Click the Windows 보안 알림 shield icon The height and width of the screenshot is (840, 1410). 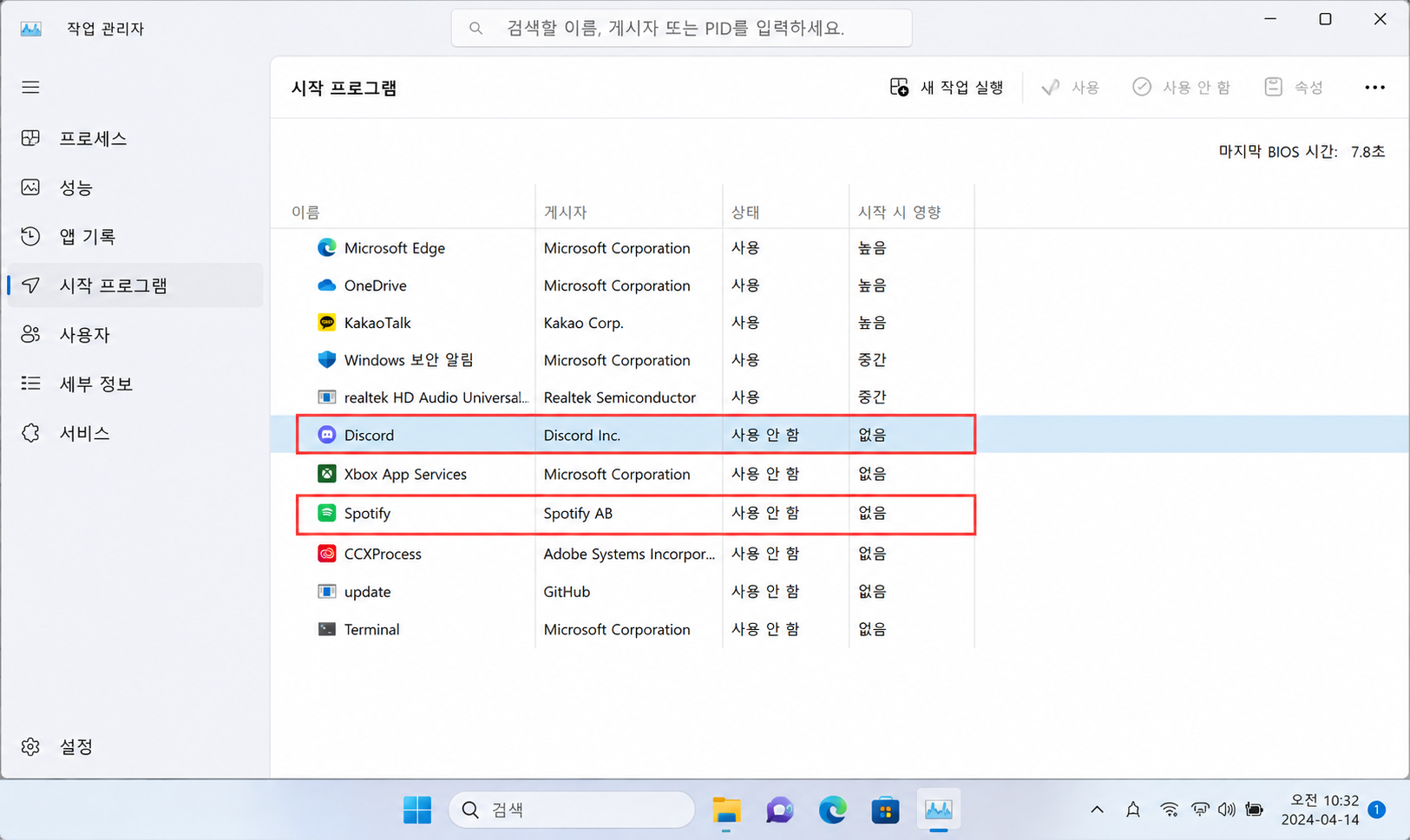[x=326, y=359]
